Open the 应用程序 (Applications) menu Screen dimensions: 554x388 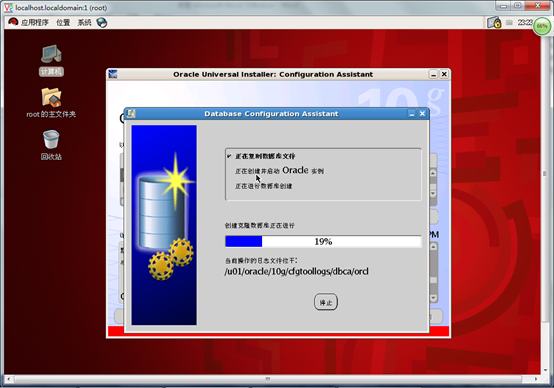tap(35, 23)
